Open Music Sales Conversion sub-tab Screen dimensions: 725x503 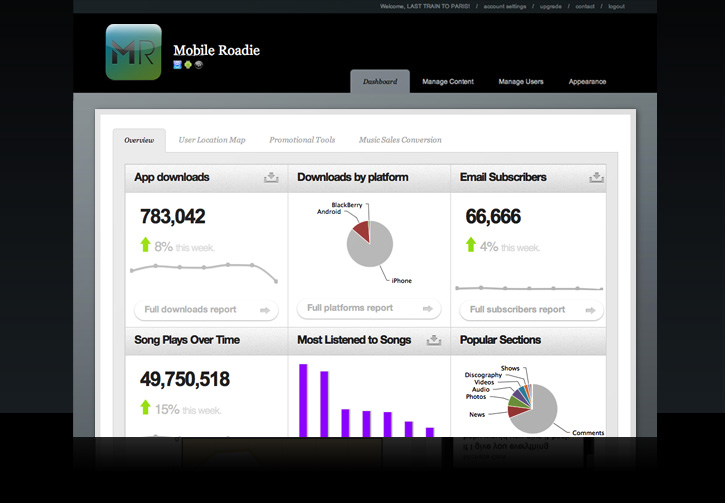click(x=400, y=140)
